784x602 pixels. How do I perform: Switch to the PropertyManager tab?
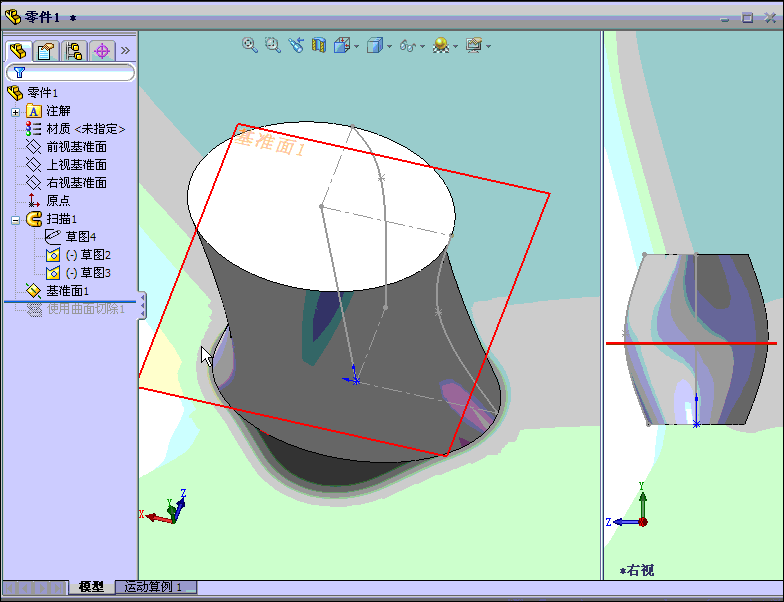(46, 51)
